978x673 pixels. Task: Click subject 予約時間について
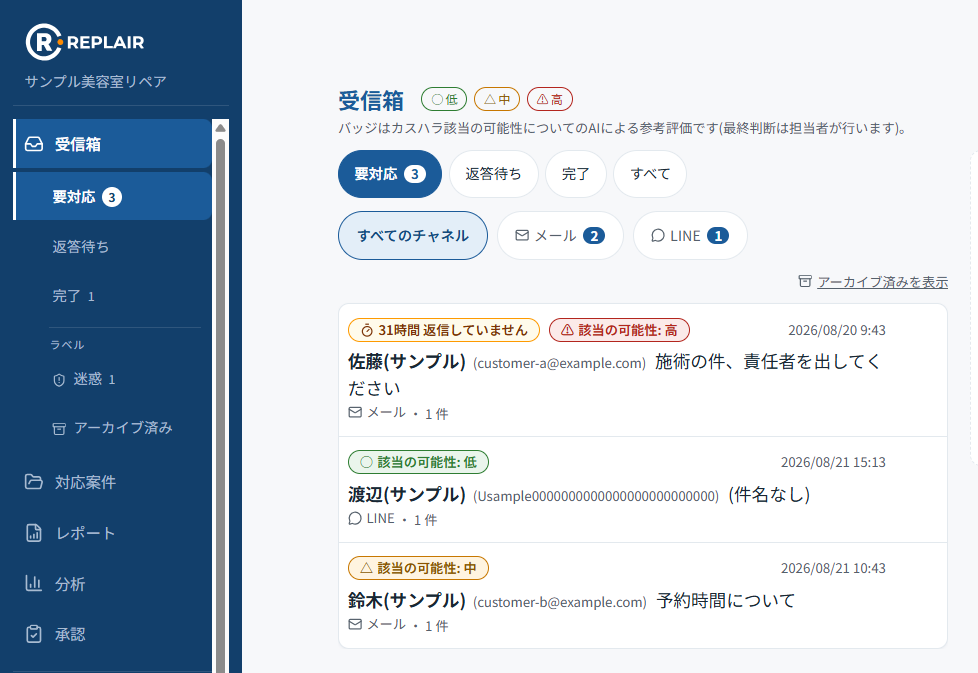coord(726,601)
